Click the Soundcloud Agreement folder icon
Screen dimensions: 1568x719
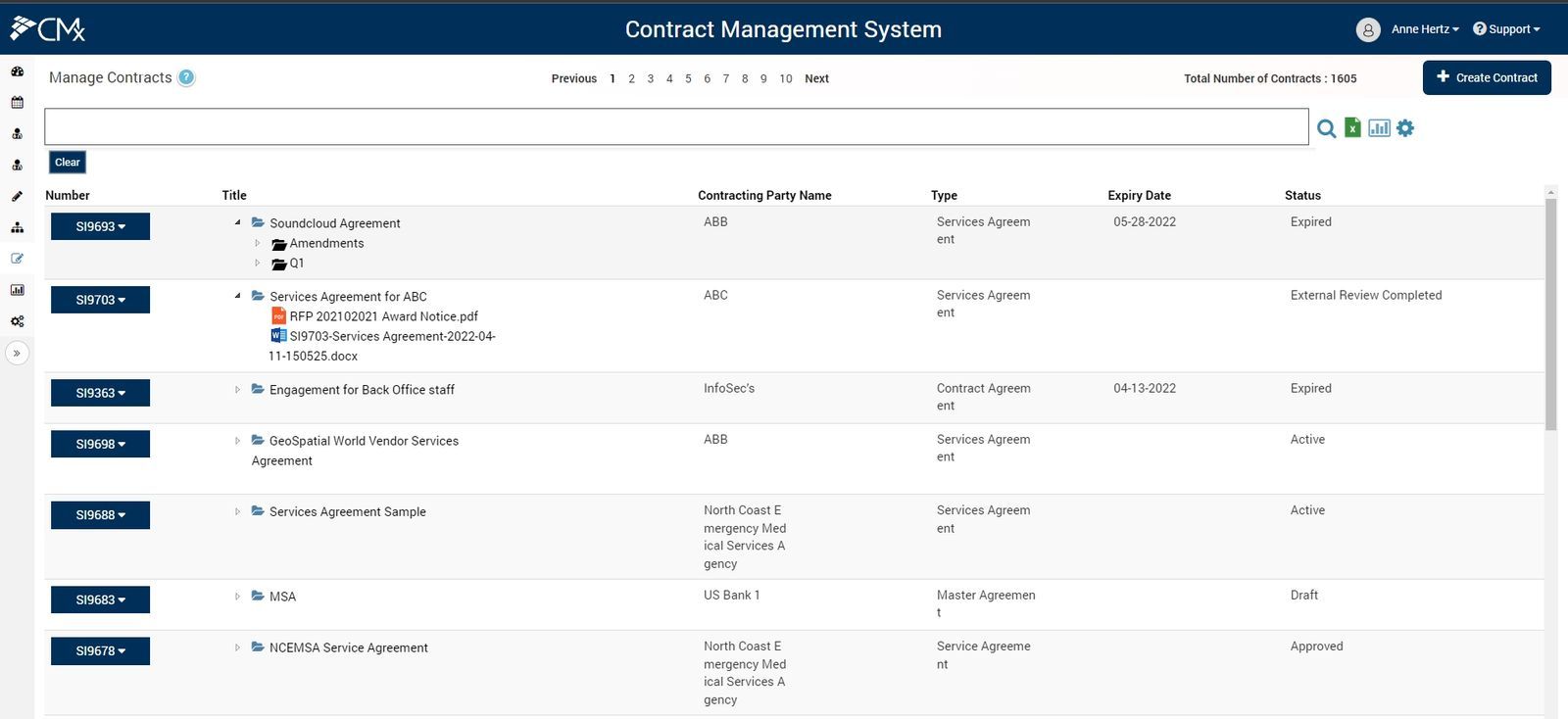point(258,222)
